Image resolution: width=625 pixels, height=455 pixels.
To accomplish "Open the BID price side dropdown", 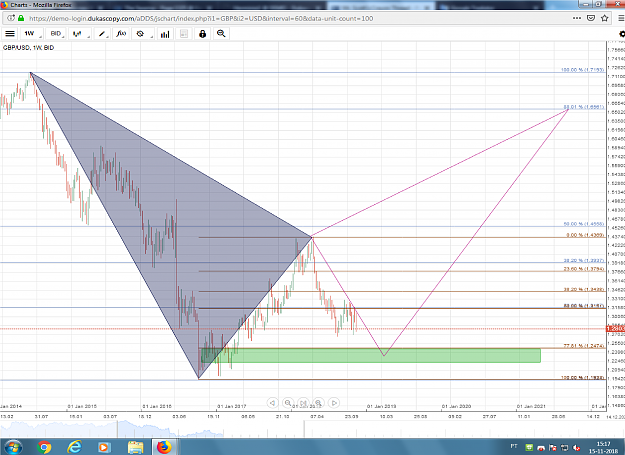I will pyautogui.click(x=56, y=34).
